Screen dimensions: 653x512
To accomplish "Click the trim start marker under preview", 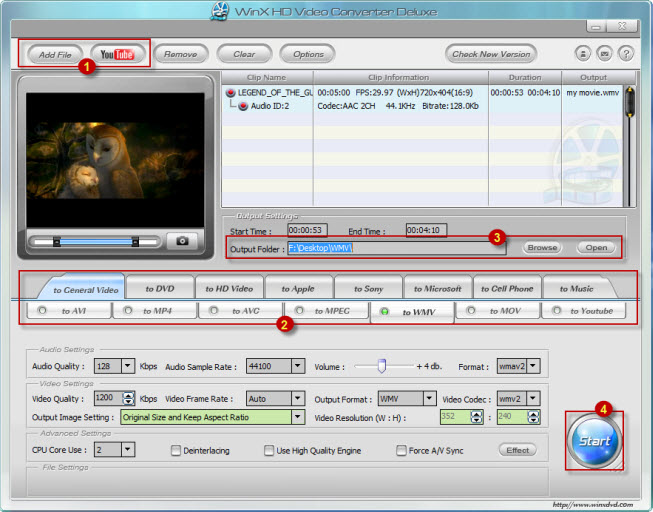I will 57,241.
